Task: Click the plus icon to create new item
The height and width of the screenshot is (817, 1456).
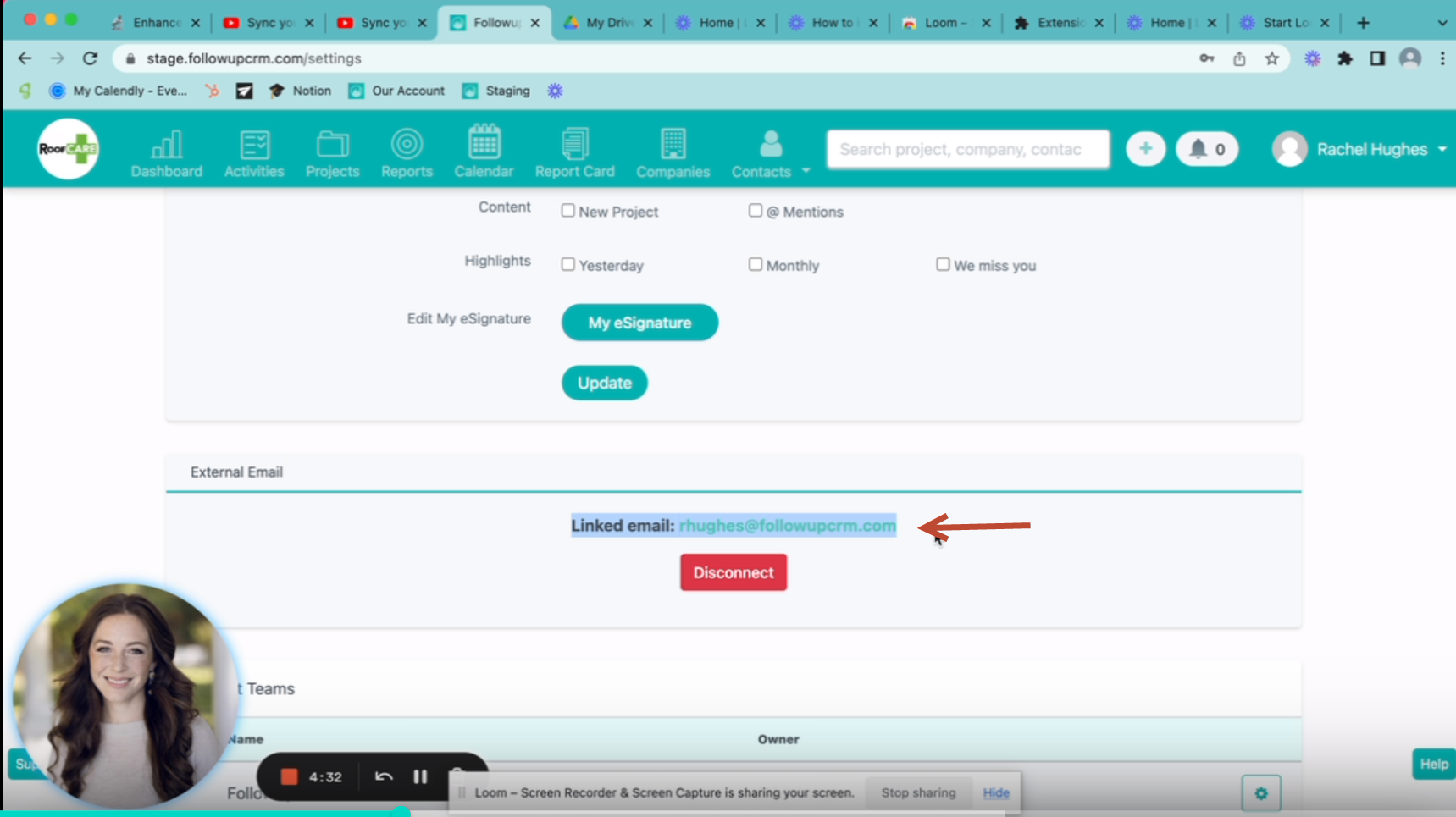Action: point(1145,148)
